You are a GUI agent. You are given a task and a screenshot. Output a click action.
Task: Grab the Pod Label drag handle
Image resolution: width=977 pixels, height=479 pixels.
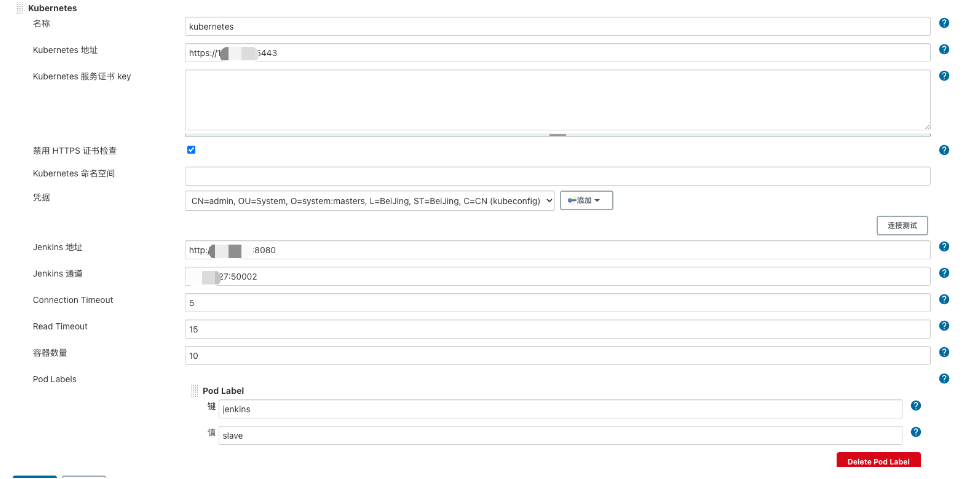[x=194, y=391]
